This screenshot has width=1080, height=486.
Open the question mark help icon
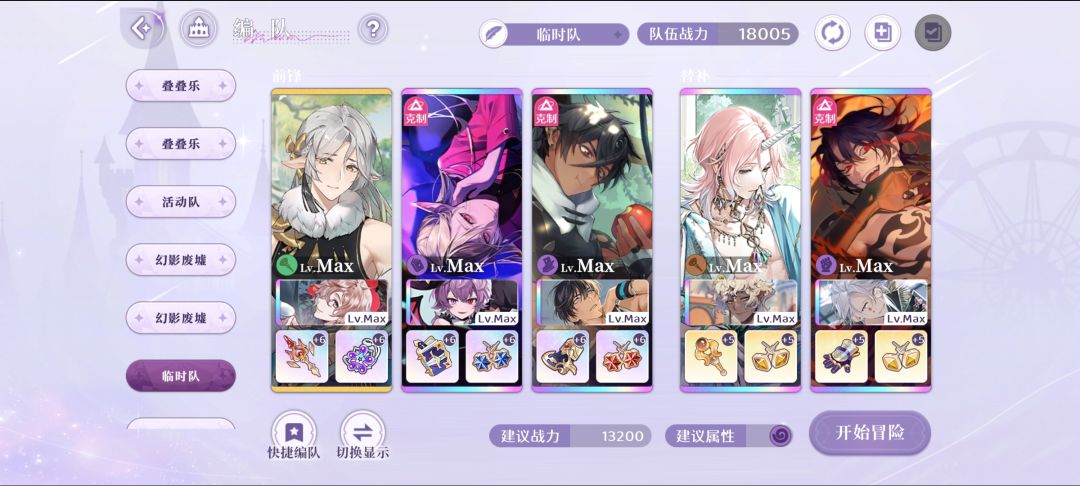[373, 29]
